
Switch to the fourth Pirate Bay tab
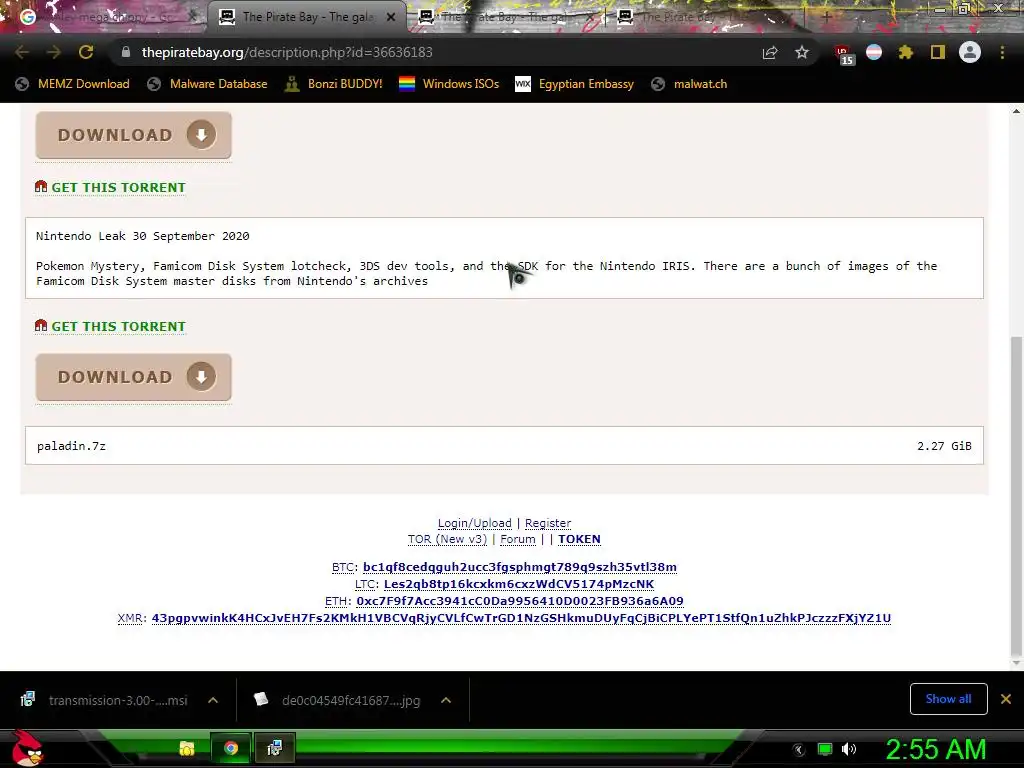705,17
